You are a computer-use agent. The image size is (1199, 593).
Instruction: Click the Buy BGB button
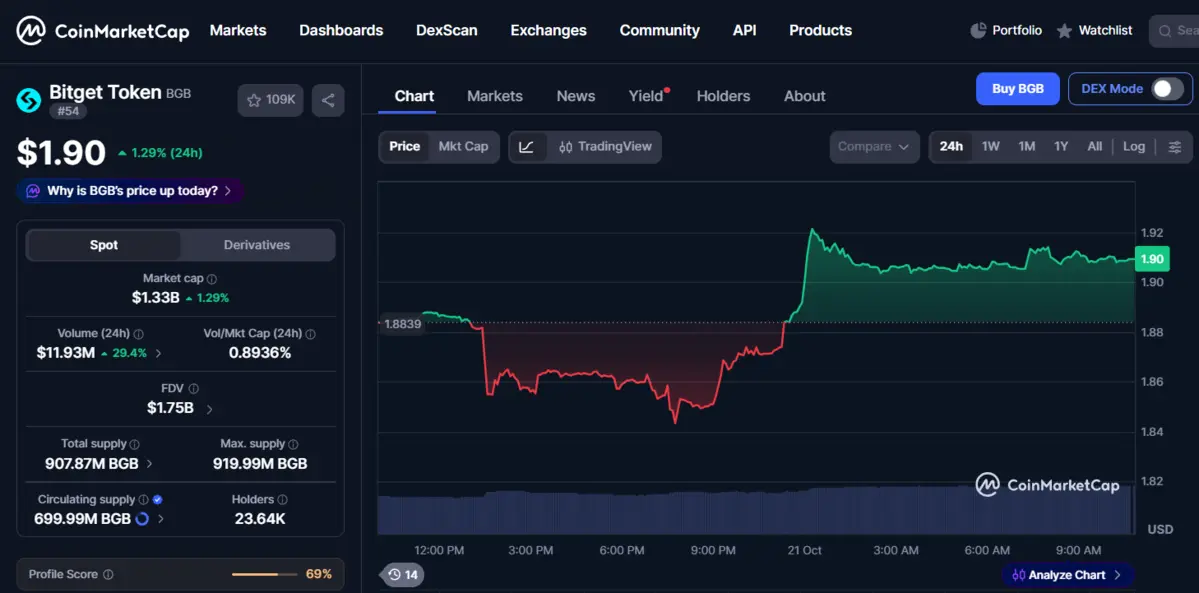1018,89
